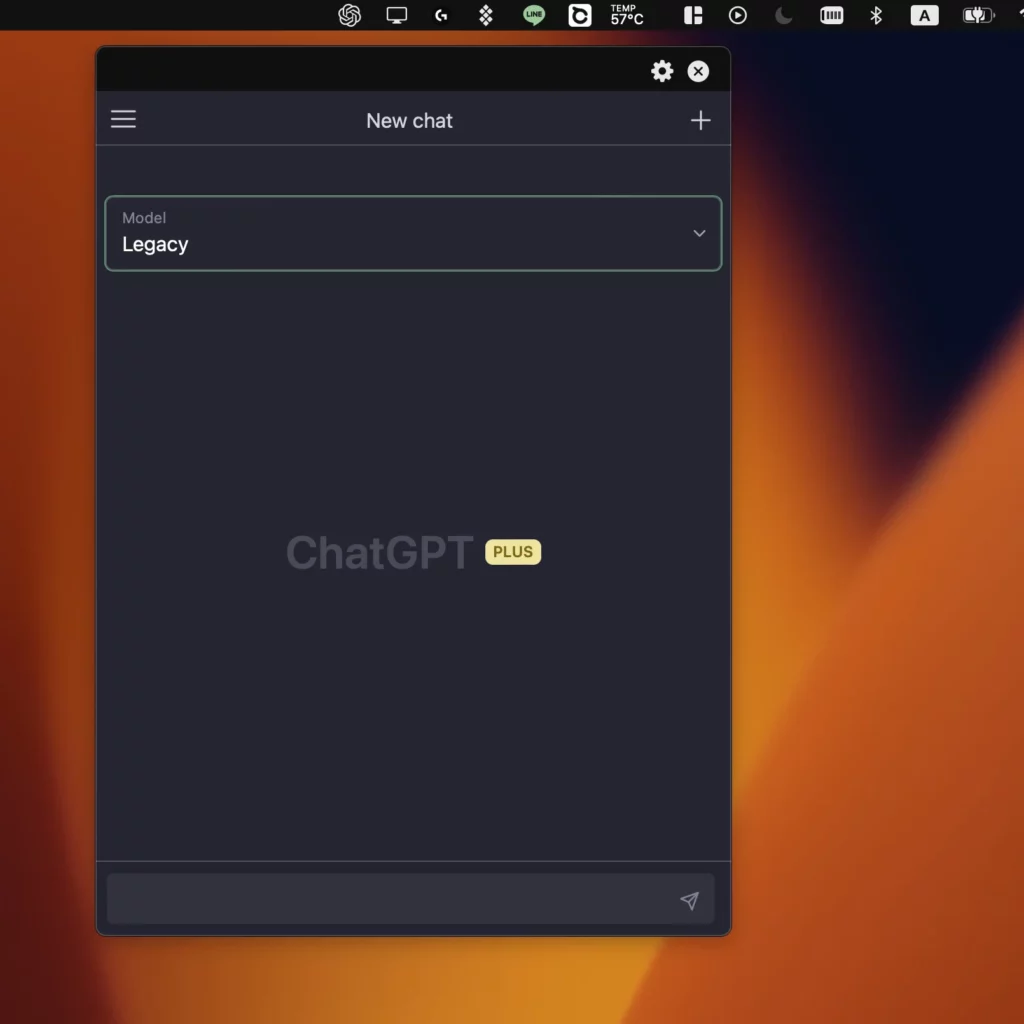
Task: Click the play circle menu bar icon
Action: (737, 15)
